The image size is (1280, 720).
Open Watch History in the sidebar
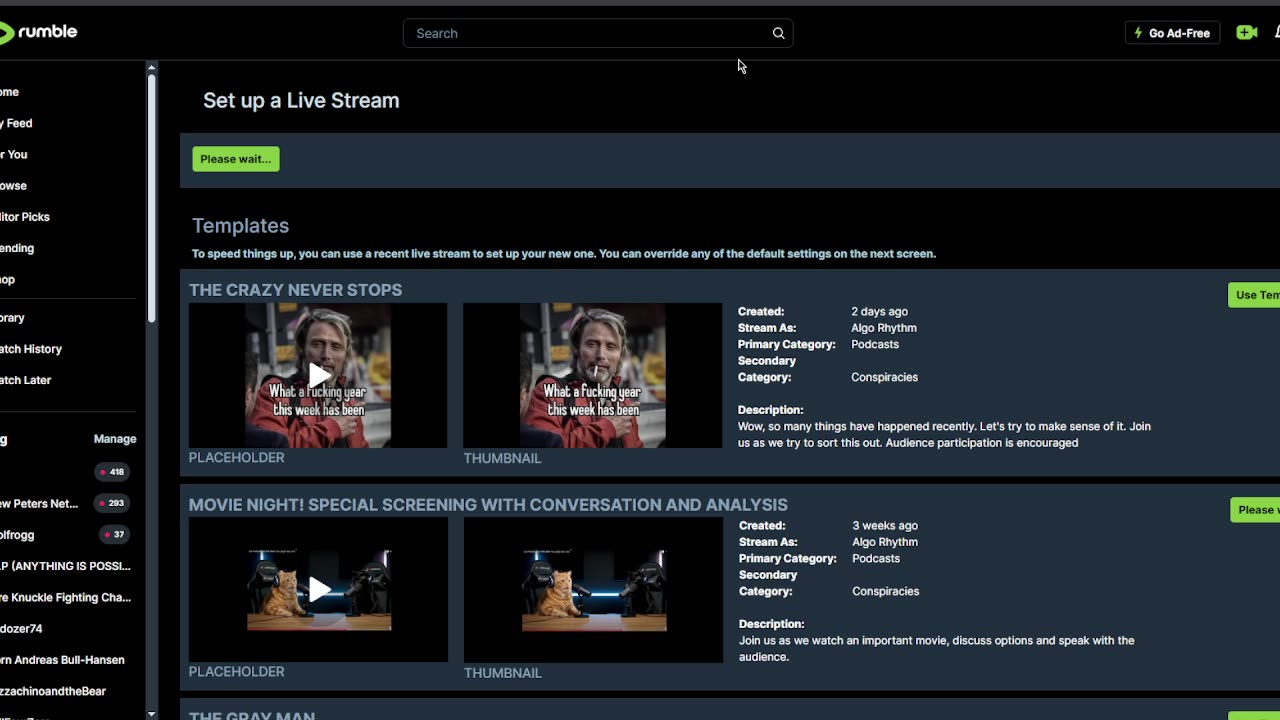click(x=31, y=348)
